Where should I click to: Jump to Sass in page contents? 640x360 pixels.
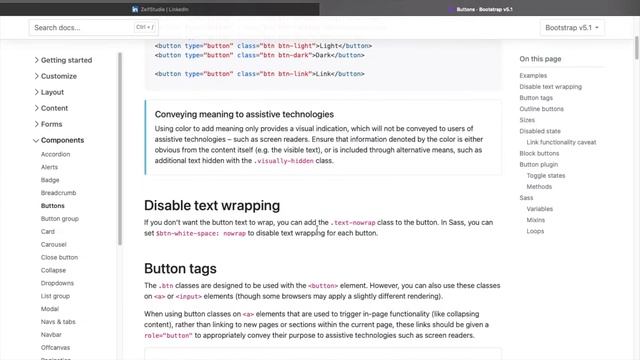tap(526, 197)
